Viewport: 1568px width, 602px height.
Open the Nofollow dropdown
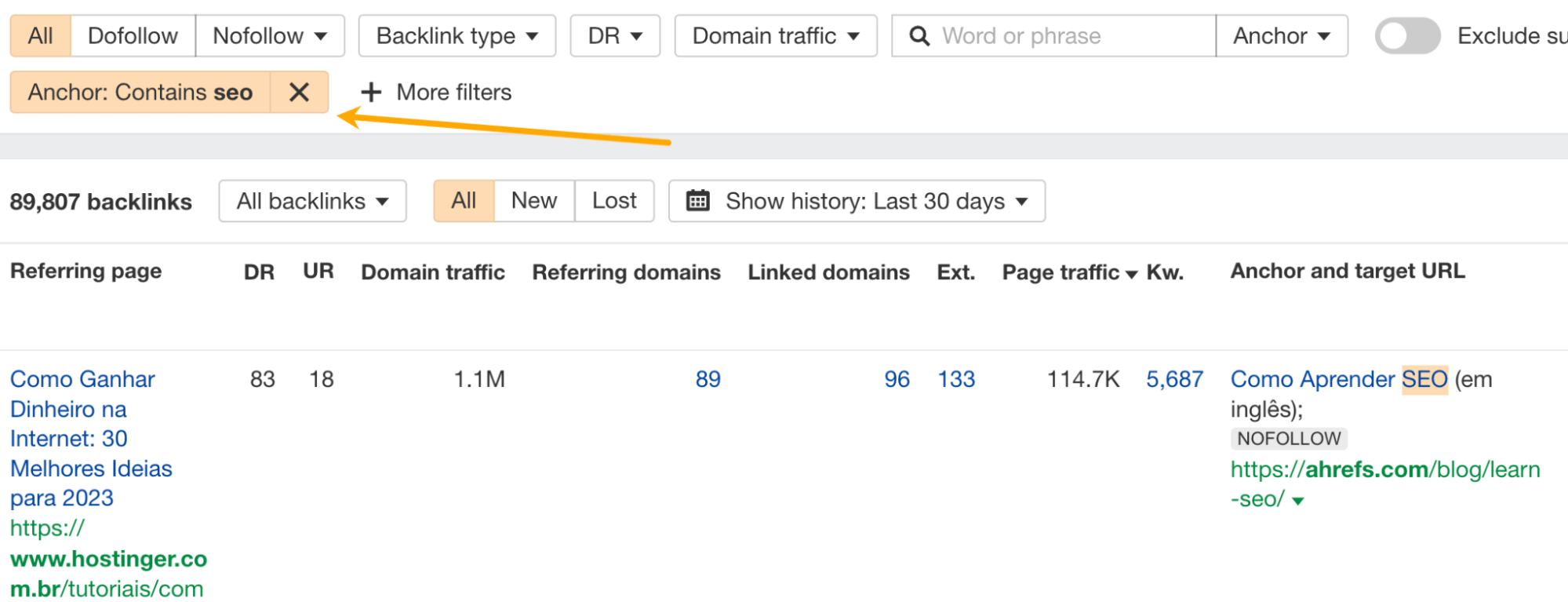(269, 36)
